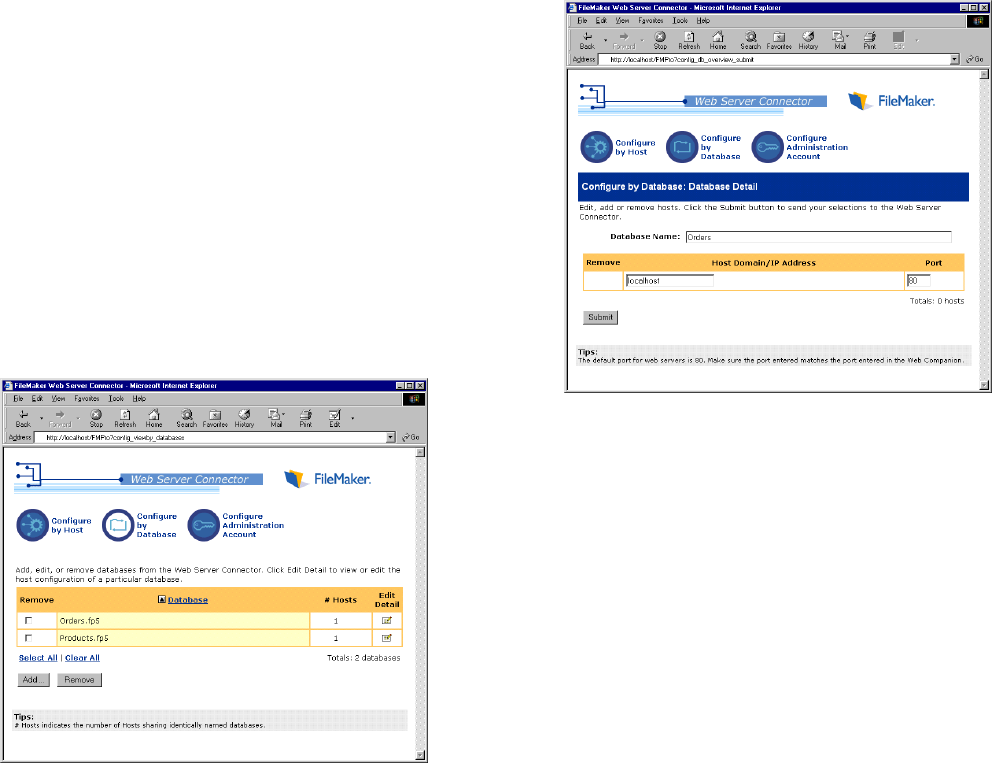Viewport: 992px width, 763px height.
Task: Open Back history arrow in database list window
Action: coord(42,418)
